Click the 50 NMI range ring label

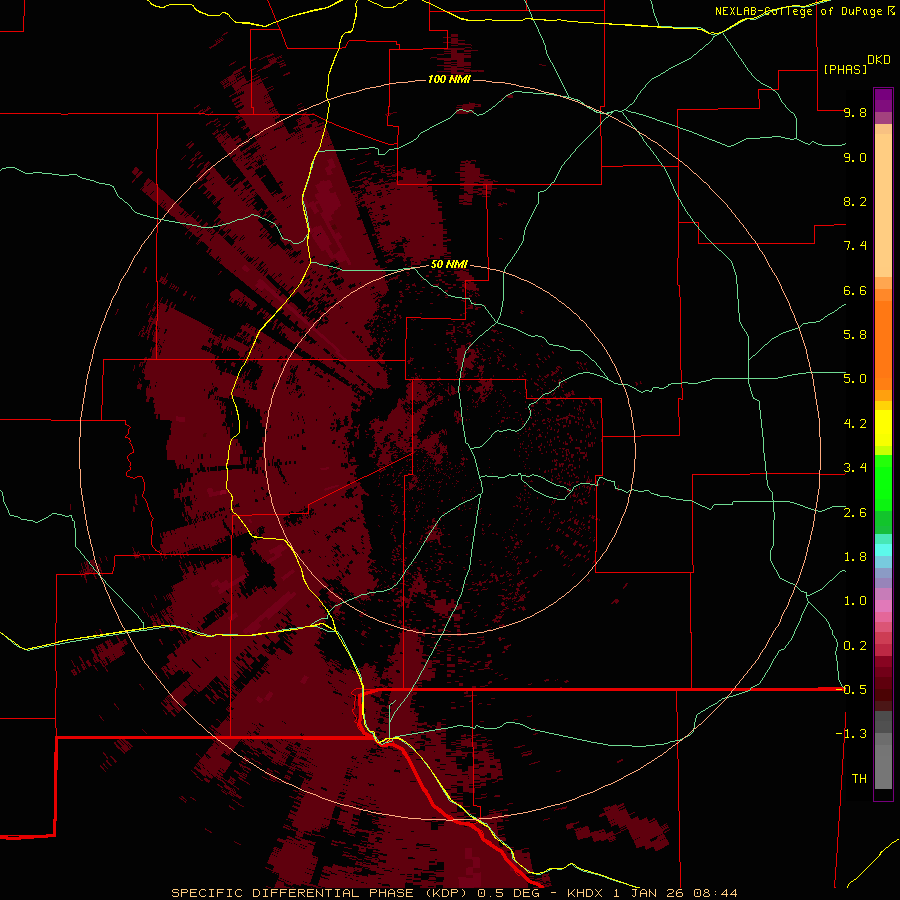449,264
